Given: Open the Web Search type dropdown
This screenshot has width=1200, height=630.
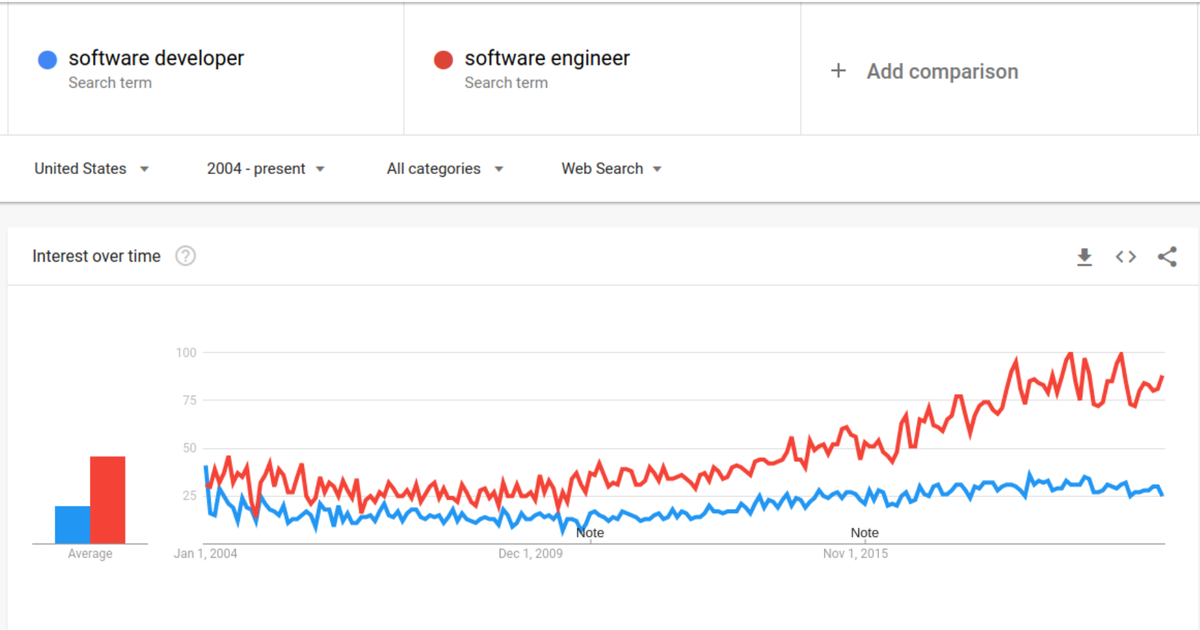Looking at the screenshot, I should click(x=603, y=169).
